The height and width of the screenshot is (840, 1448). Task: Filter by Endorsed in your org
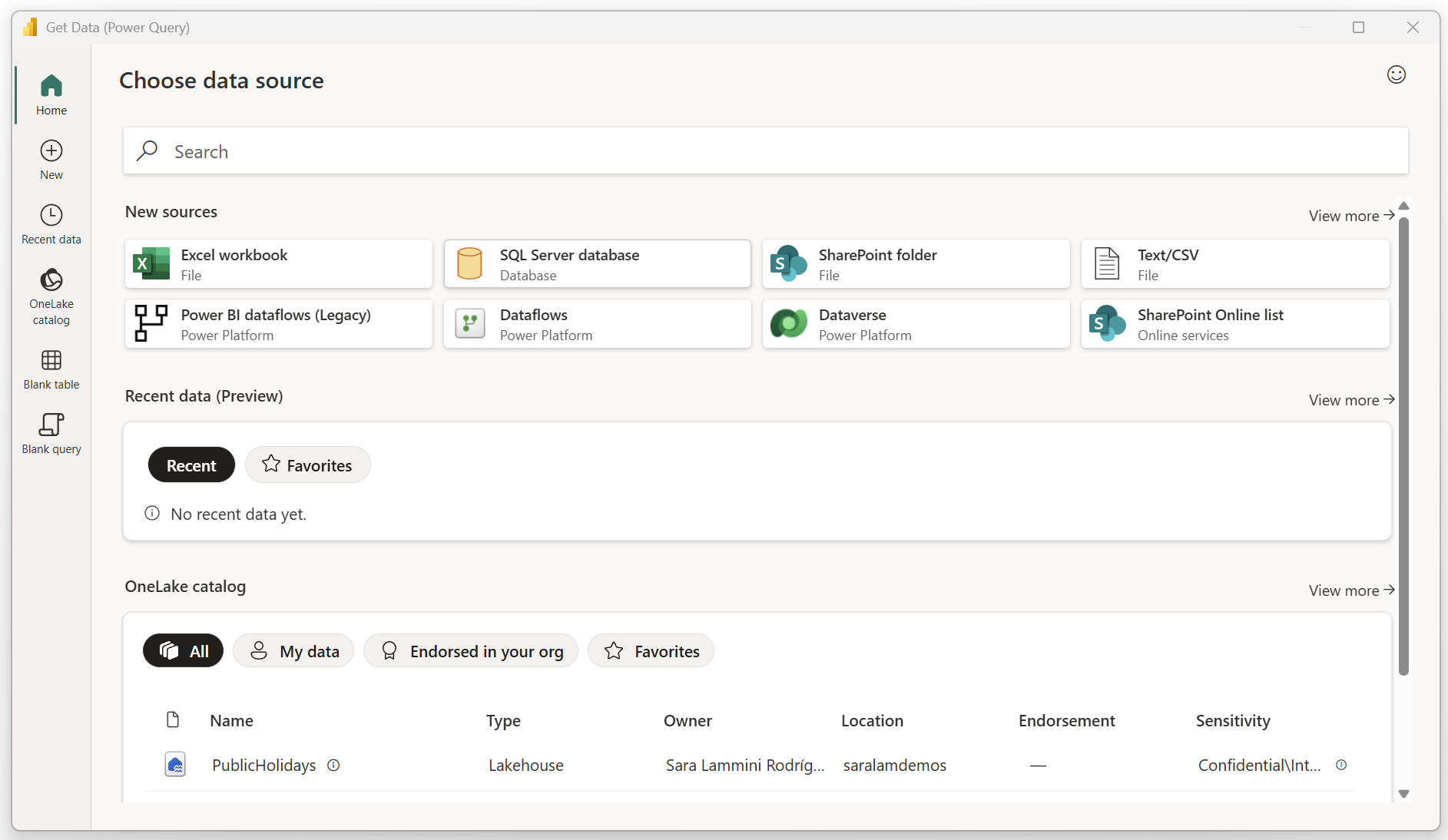[471, 651]
